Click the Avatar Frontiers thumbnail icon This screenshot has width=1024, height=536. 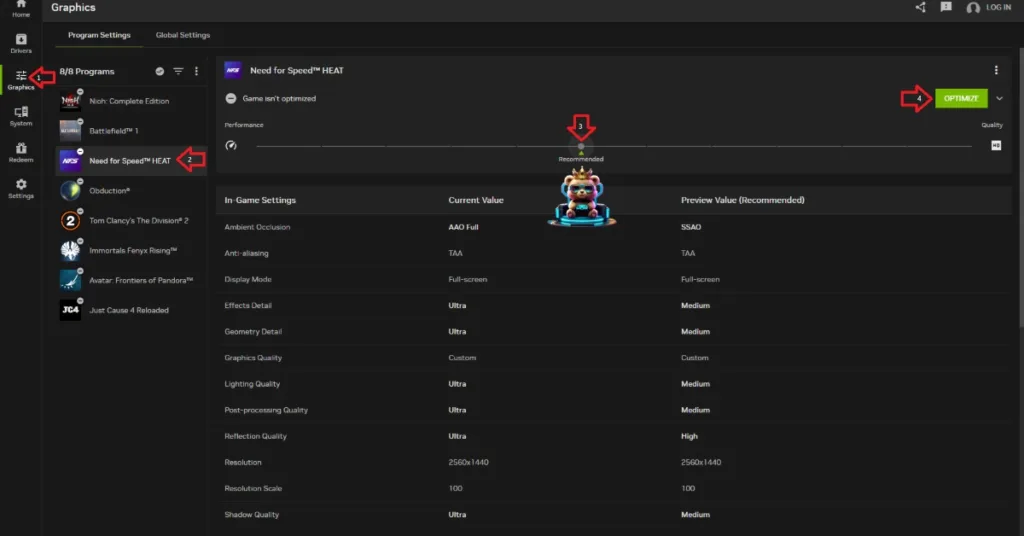tap(70, 280)
